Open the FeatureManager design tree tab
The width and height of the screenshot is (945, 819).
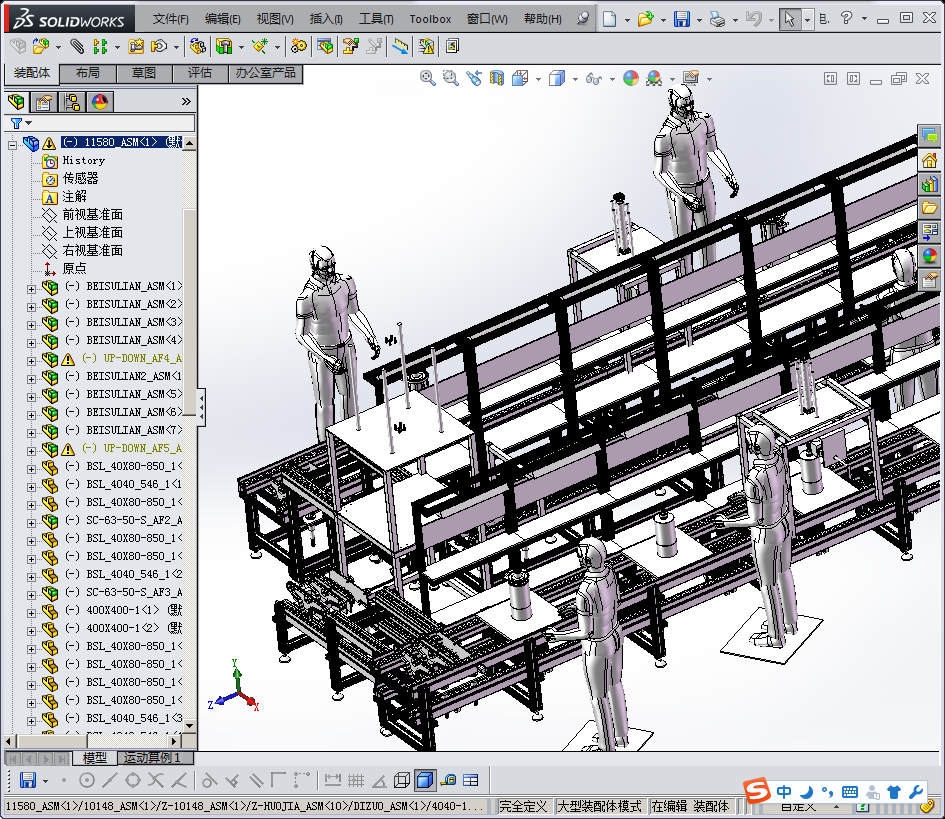tap(16, 101)
